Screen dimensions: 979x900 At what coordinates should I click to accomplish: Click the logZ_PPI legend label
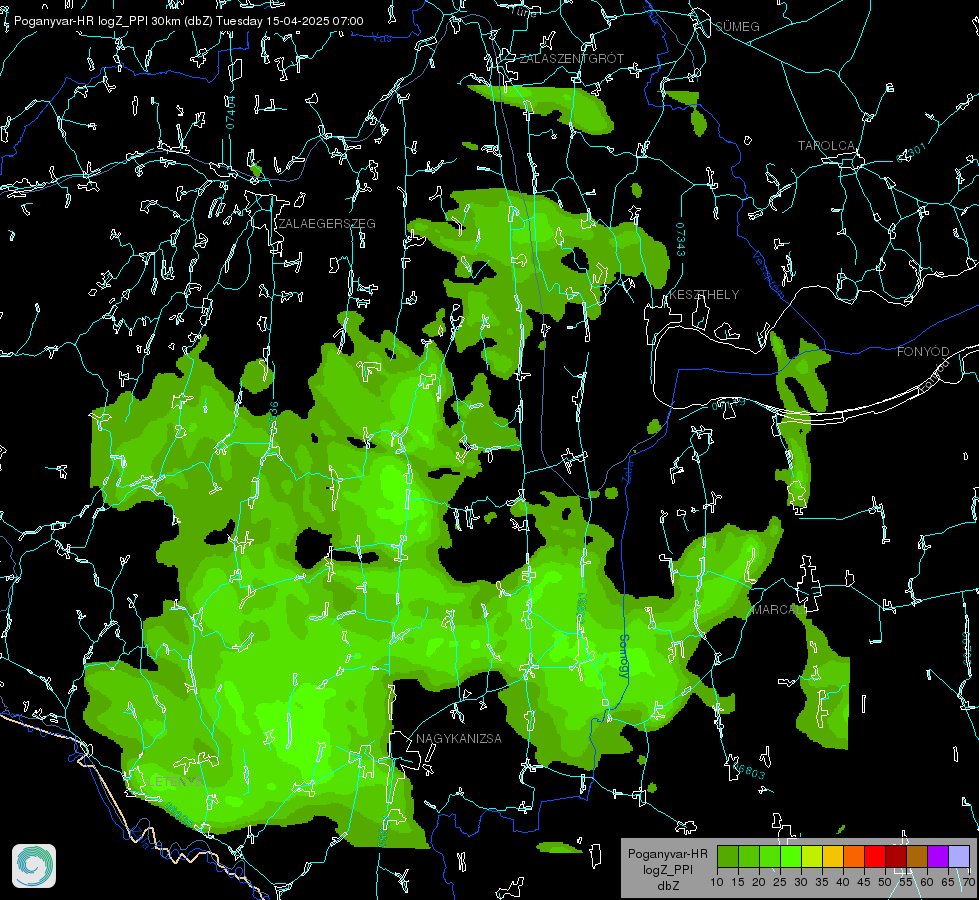pyautogui.click(x=667, y=869)
